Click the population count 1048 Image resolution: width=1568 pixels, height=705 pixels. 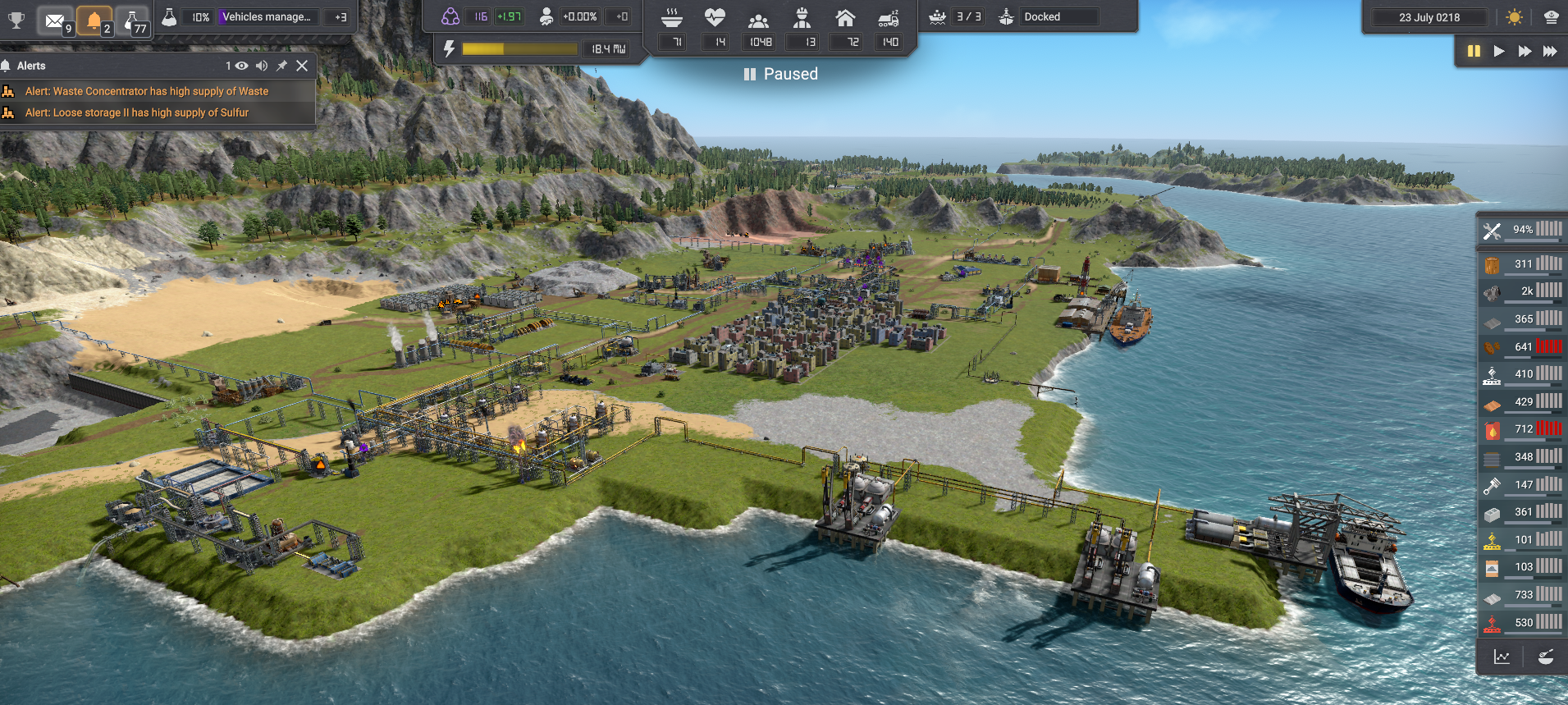(761, 42)
